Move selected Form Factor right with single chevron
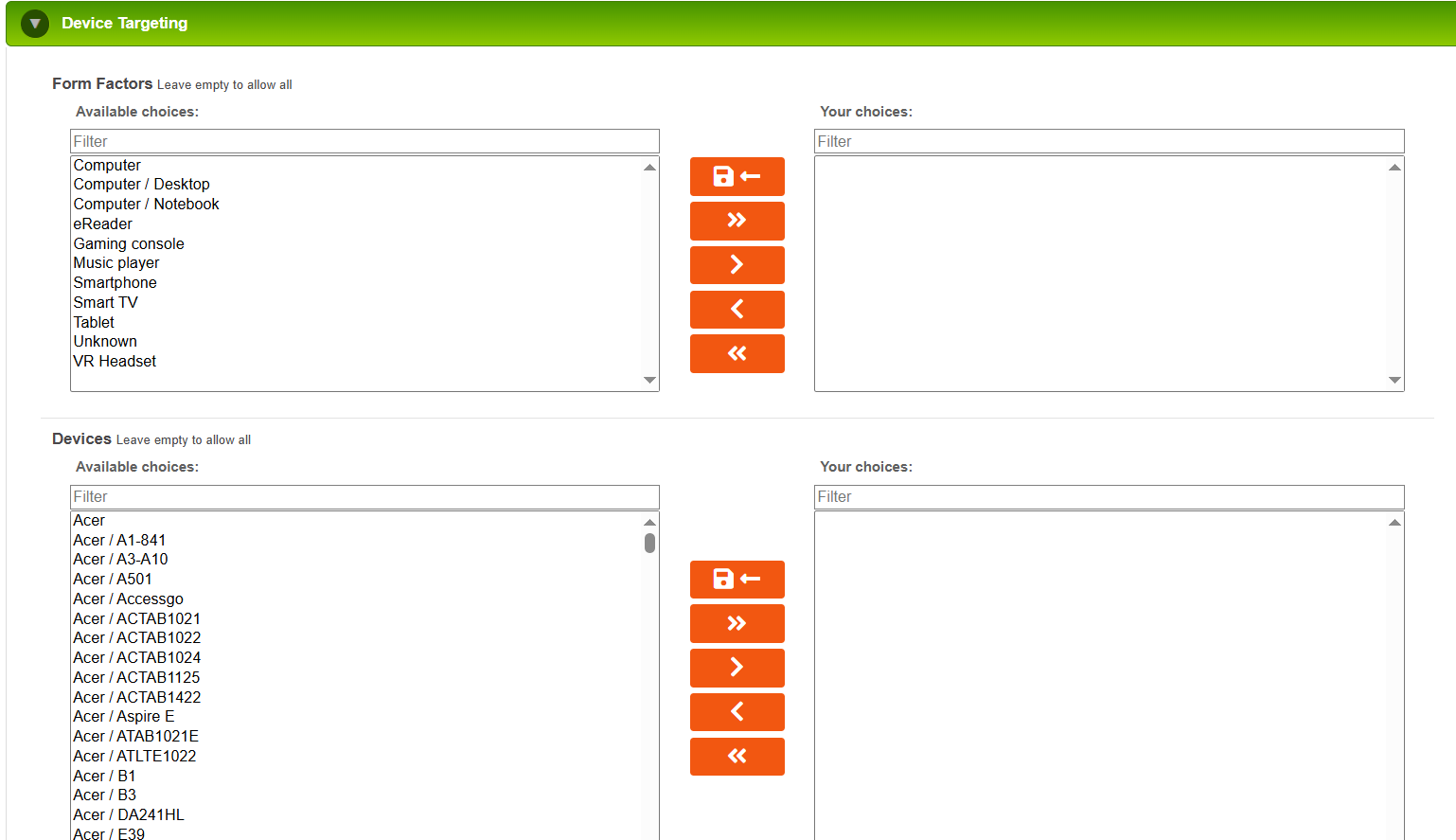Viewport: 1456px width, 840px height. [737, 265]
